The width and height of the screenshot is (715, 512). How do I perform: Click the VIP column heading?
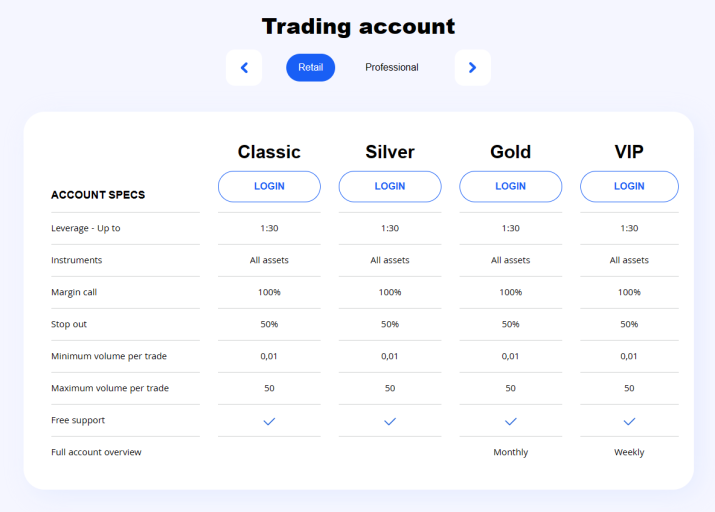(x=629, y=152)
